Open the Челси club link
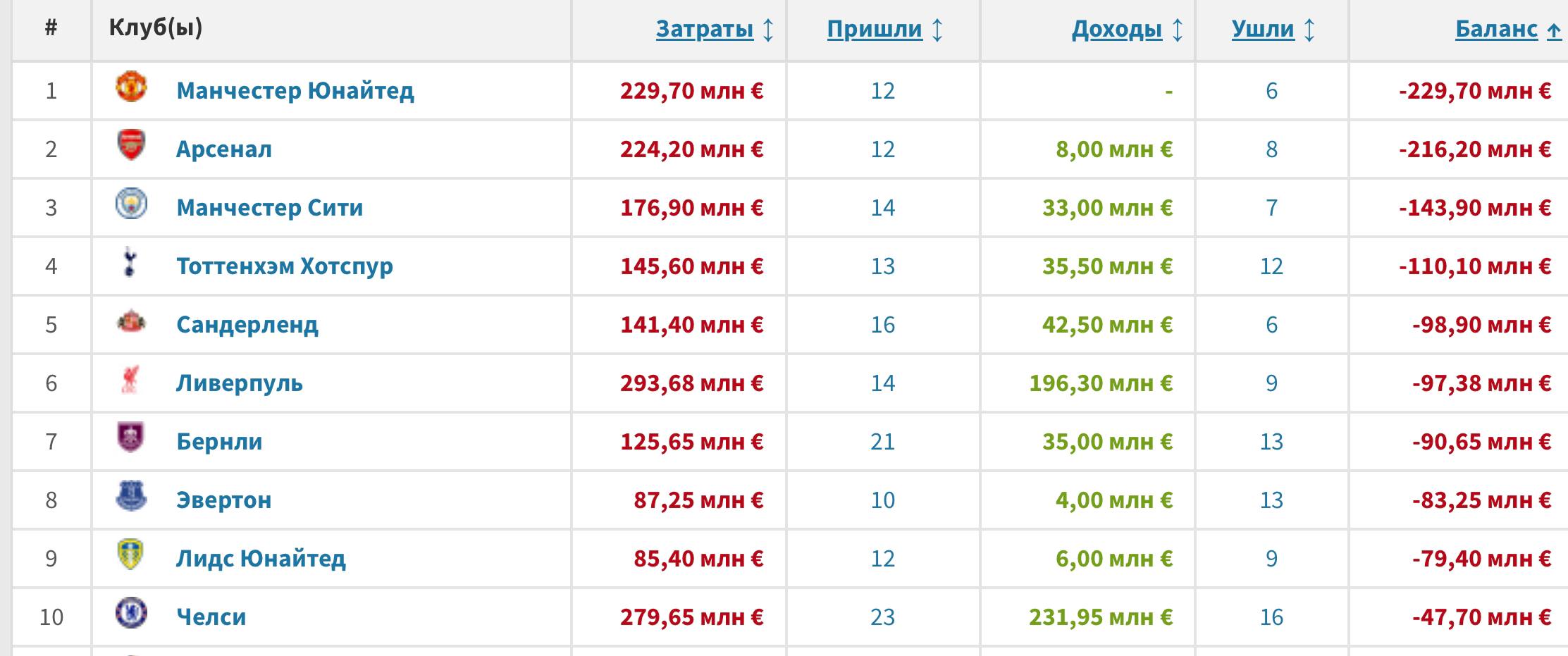This screenshot has height=656, width=1568. click(211, 617)
